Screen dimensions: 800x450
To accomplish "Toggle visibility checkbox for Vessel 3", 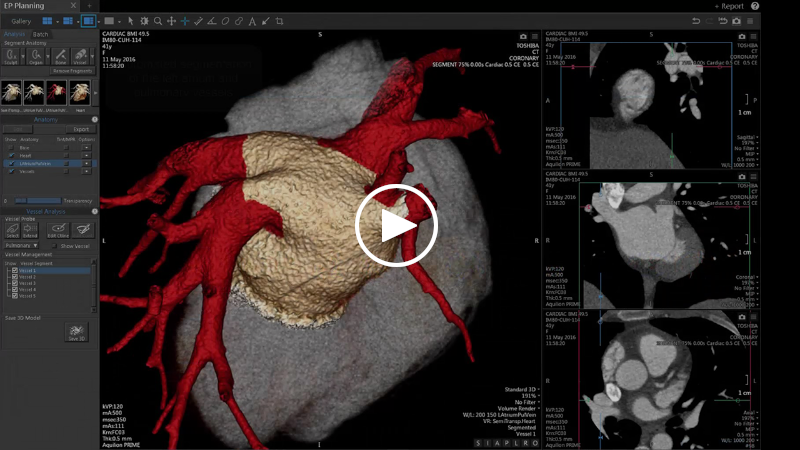I will (15, 283).
